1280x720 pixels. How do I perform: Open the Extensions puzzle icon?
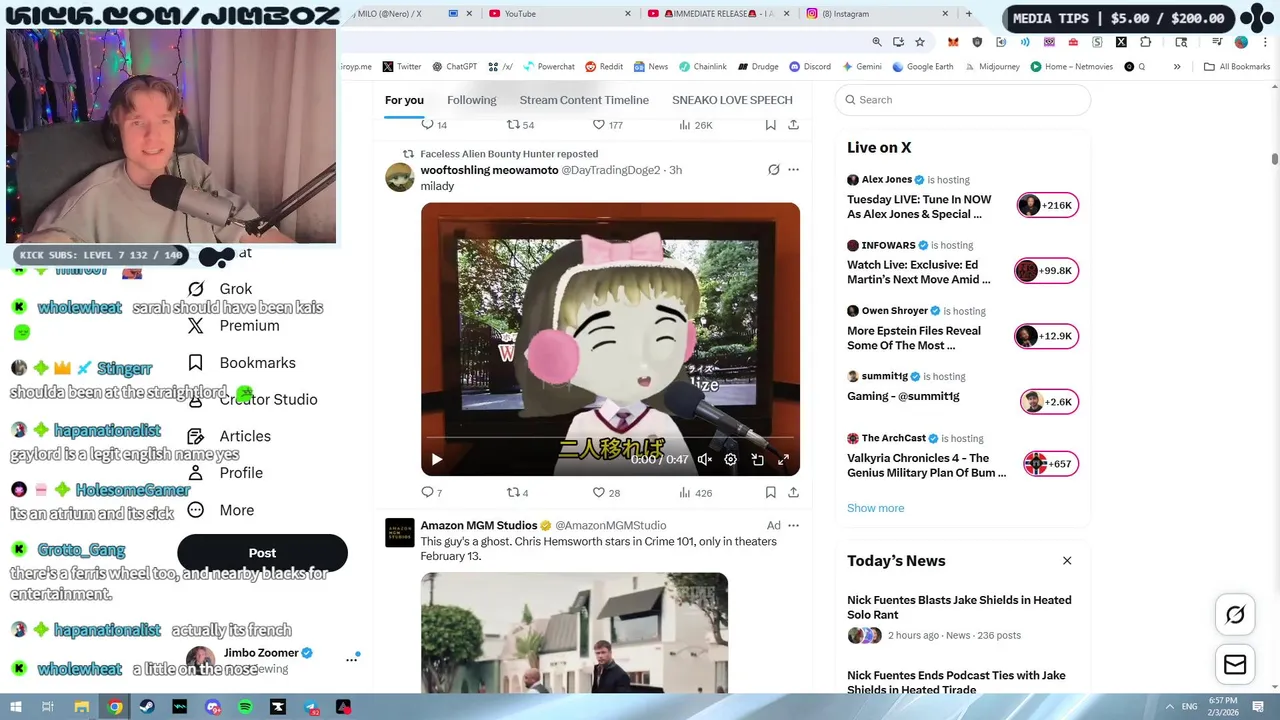(1145, 42)
